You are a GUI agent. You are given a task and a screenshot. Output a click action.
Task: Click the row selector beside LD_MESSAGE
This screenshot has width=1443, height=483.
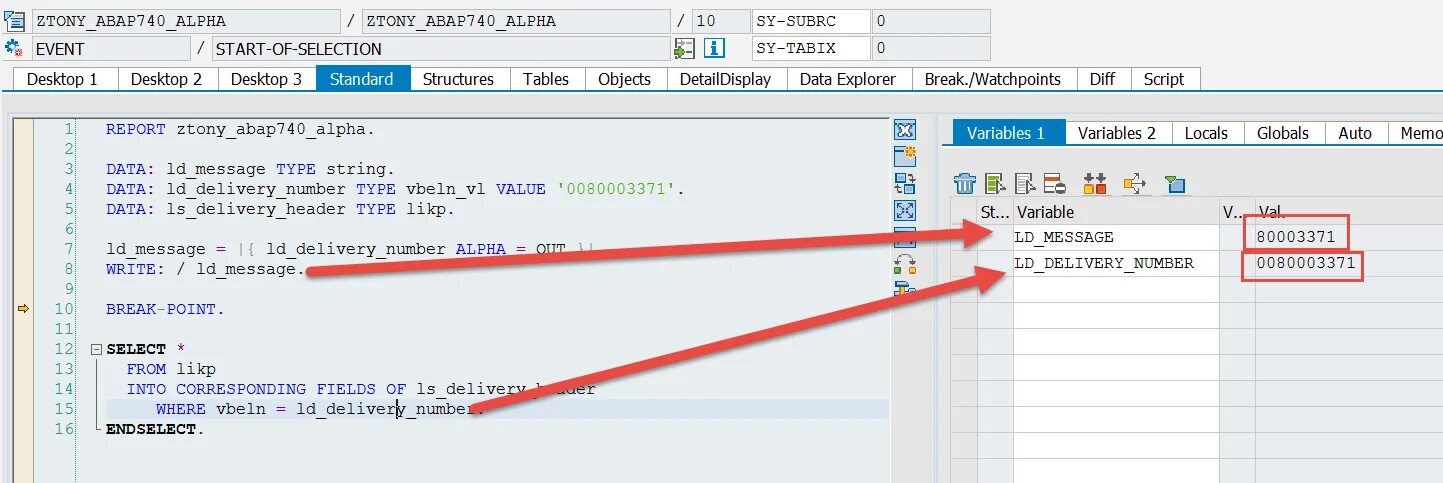point(964,237)
